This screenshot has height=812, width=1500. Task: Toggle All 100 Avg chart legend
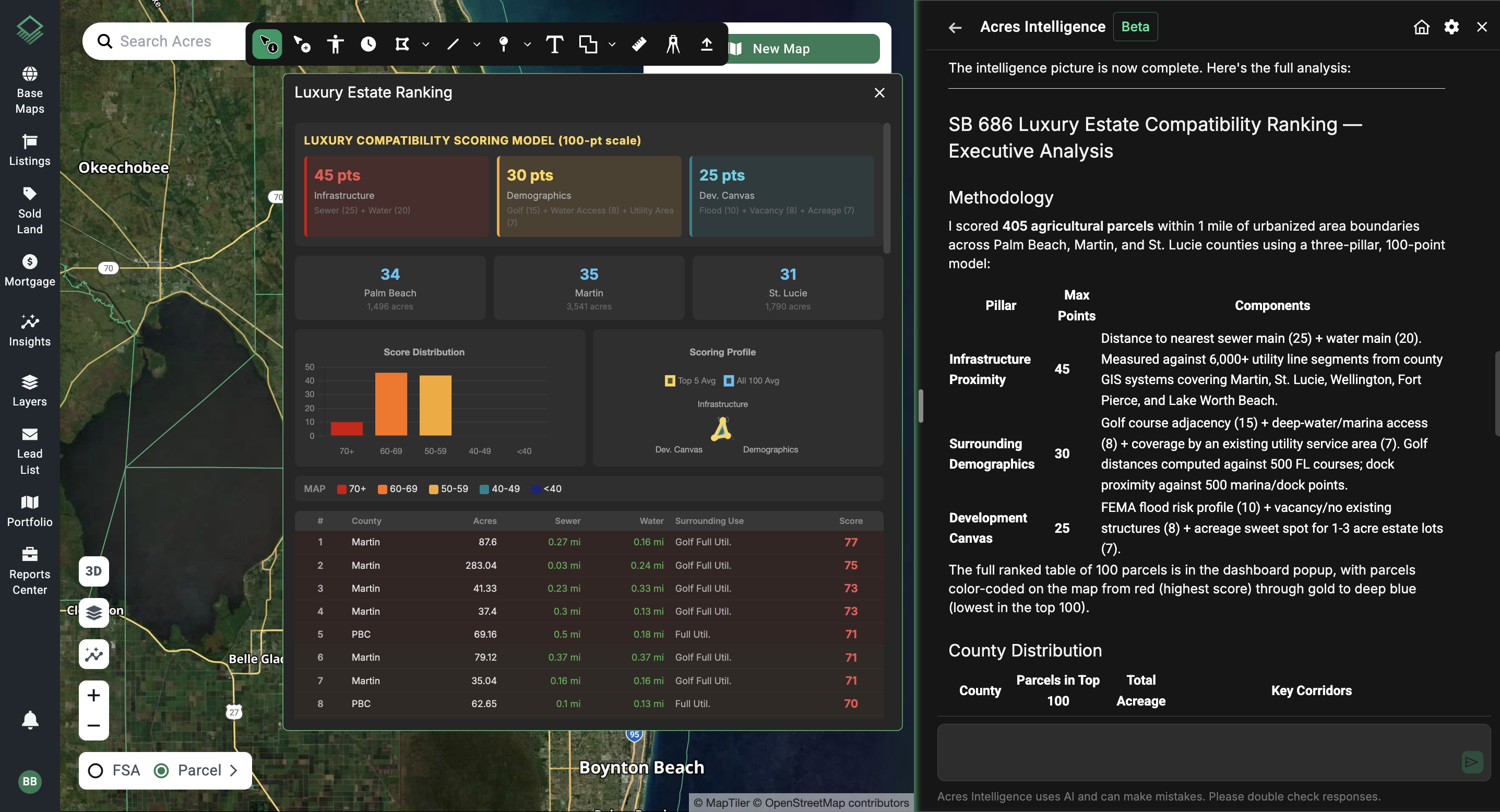click(751, 380)
